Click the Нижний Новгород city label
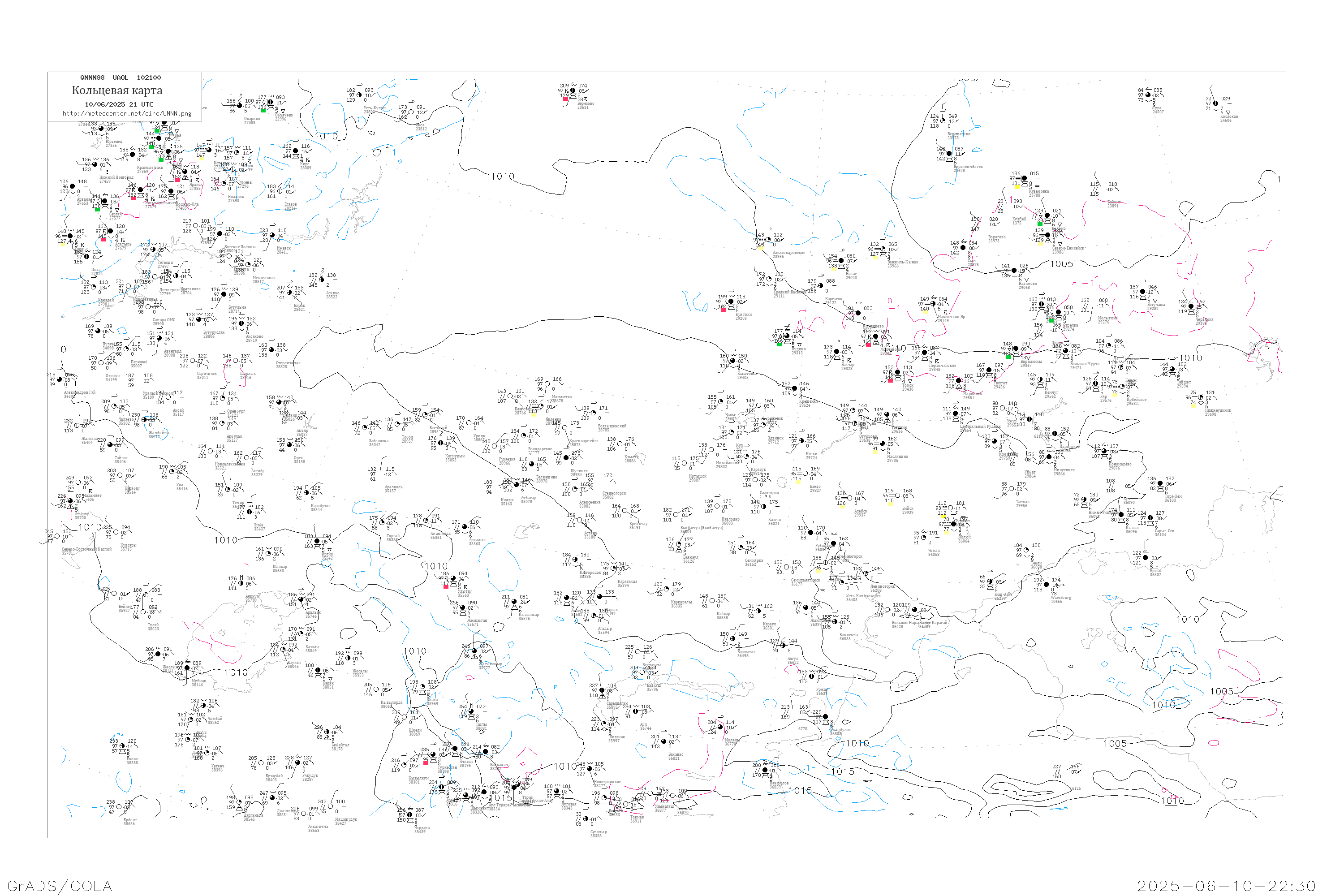Viewport: 1344px width, 896px height. click(116, 177)
